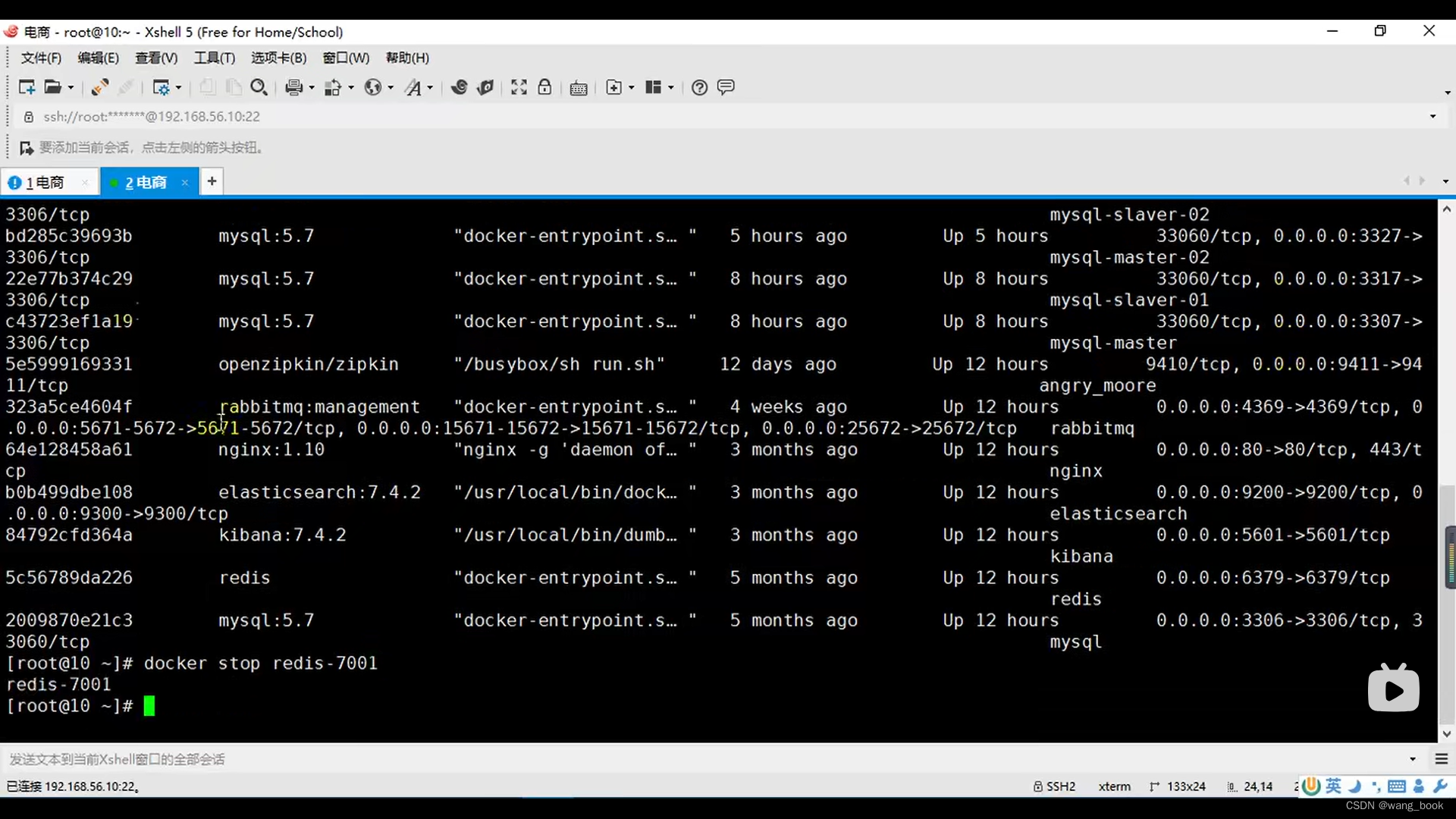
Task: Click the Find magnifier icon
Action: click(x=259, y=87)
